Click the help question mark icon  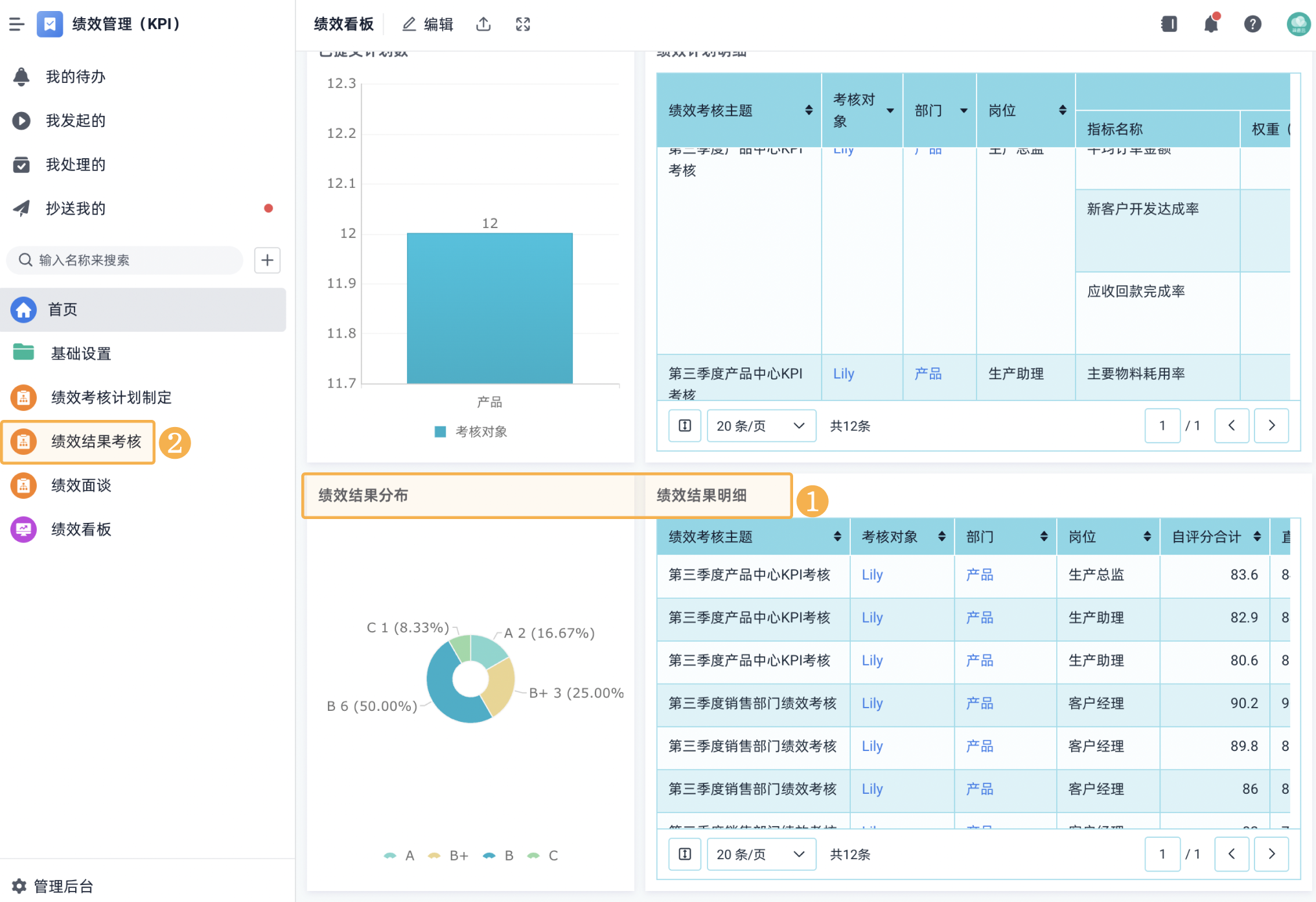(1253, 25)
